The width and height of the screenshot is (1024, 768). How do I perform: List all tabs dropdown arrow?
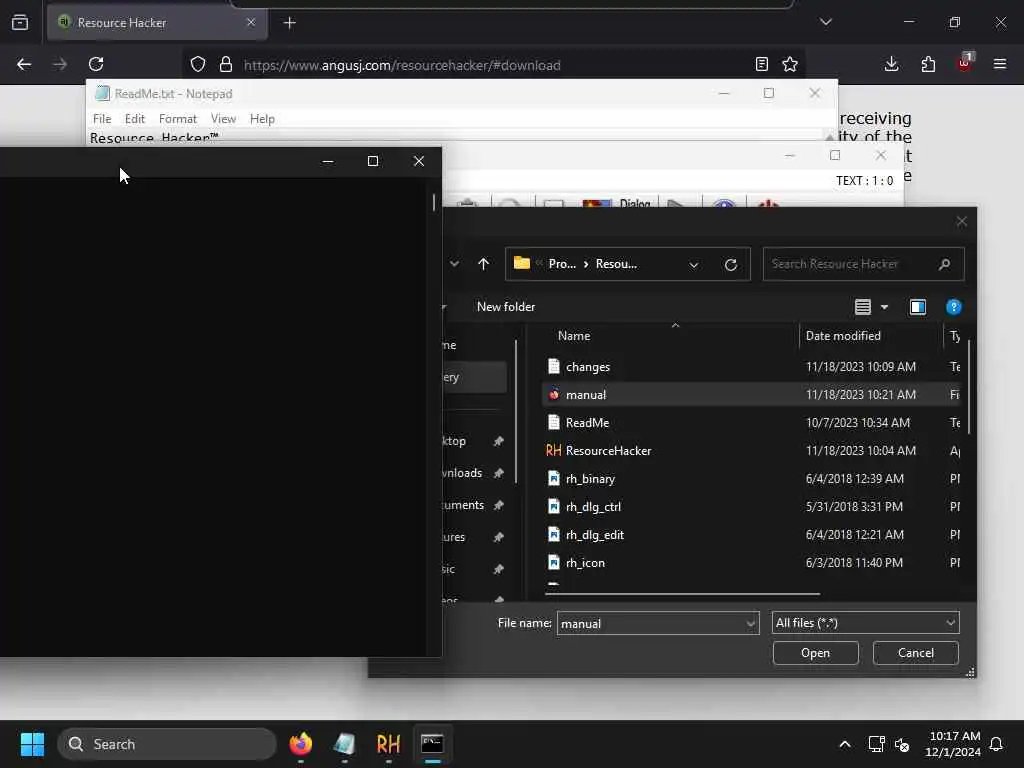[x=825, y=22]
